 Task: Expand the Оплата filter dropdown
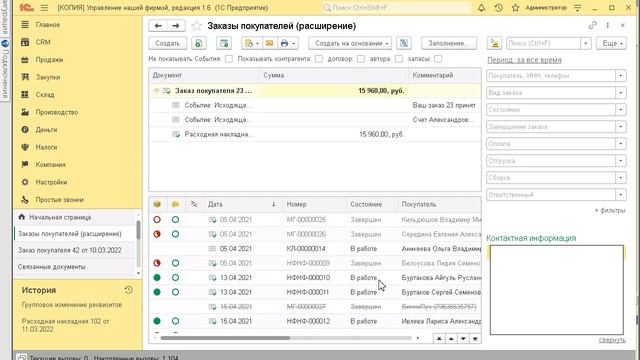[620, 144]
